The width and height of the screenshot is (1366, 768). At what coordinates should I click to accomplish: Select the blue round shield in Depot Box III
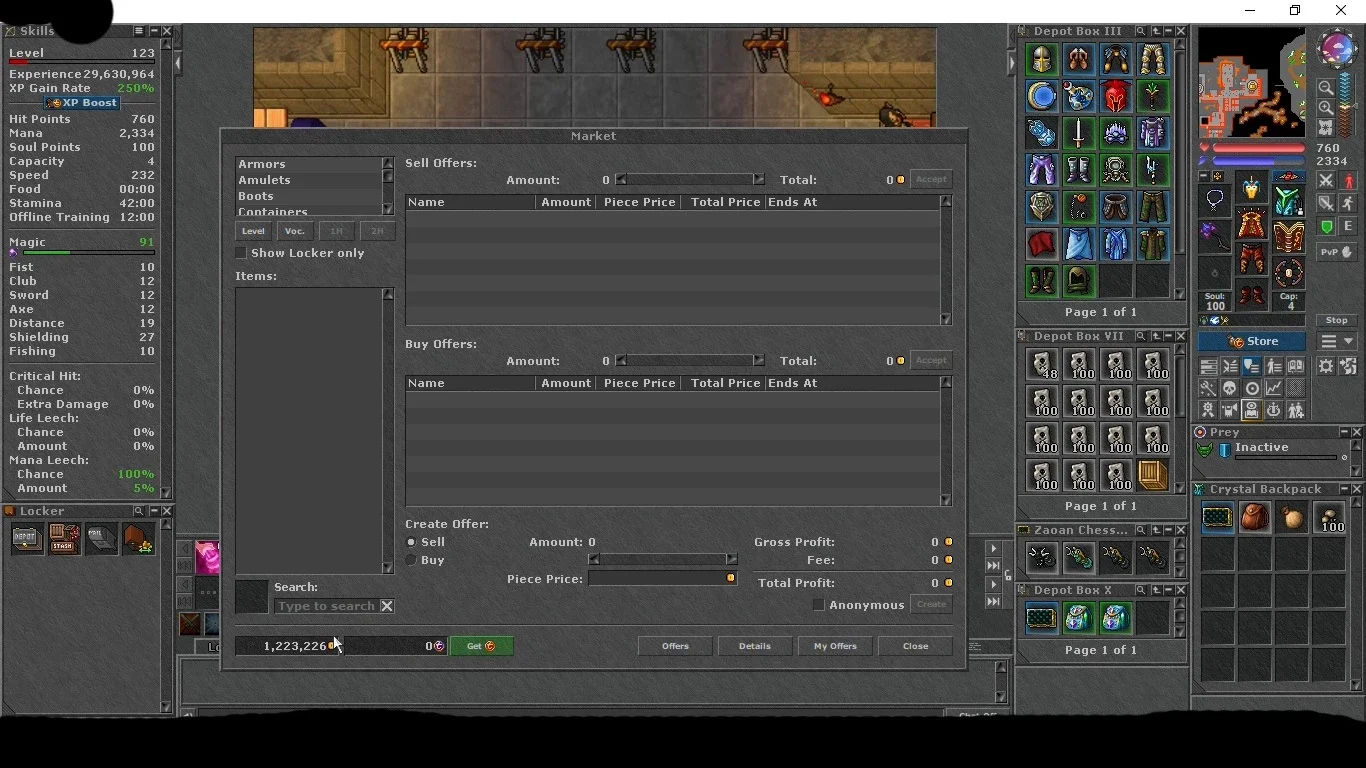coord(1042,97)
